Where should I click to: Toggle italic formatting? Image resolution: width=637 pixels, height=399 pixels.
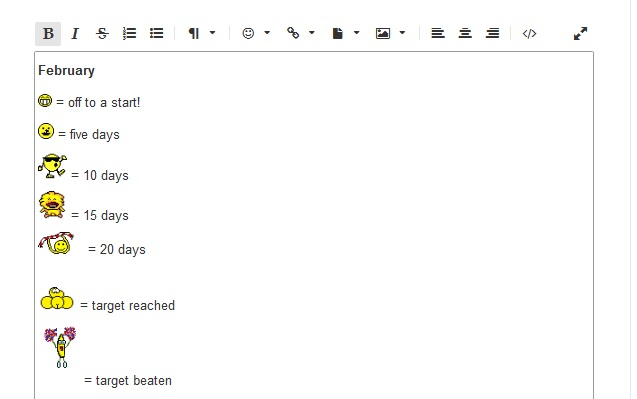[x=75, y=34]
